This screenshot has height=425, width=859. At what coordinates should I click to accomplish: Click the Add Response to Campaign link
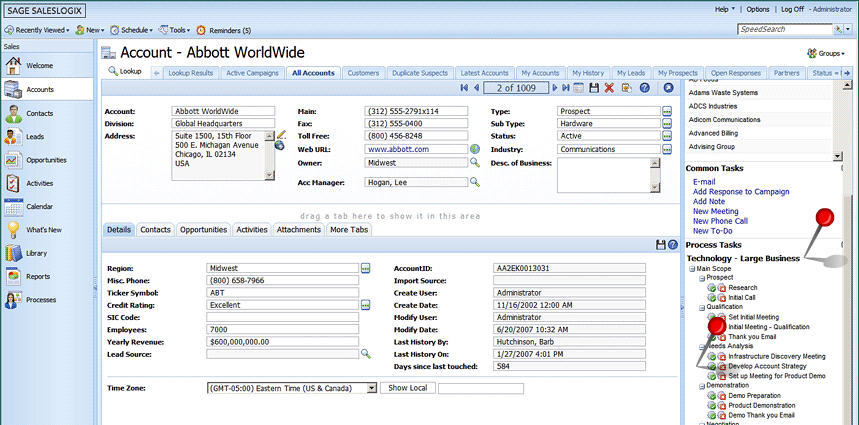[741, 192]
